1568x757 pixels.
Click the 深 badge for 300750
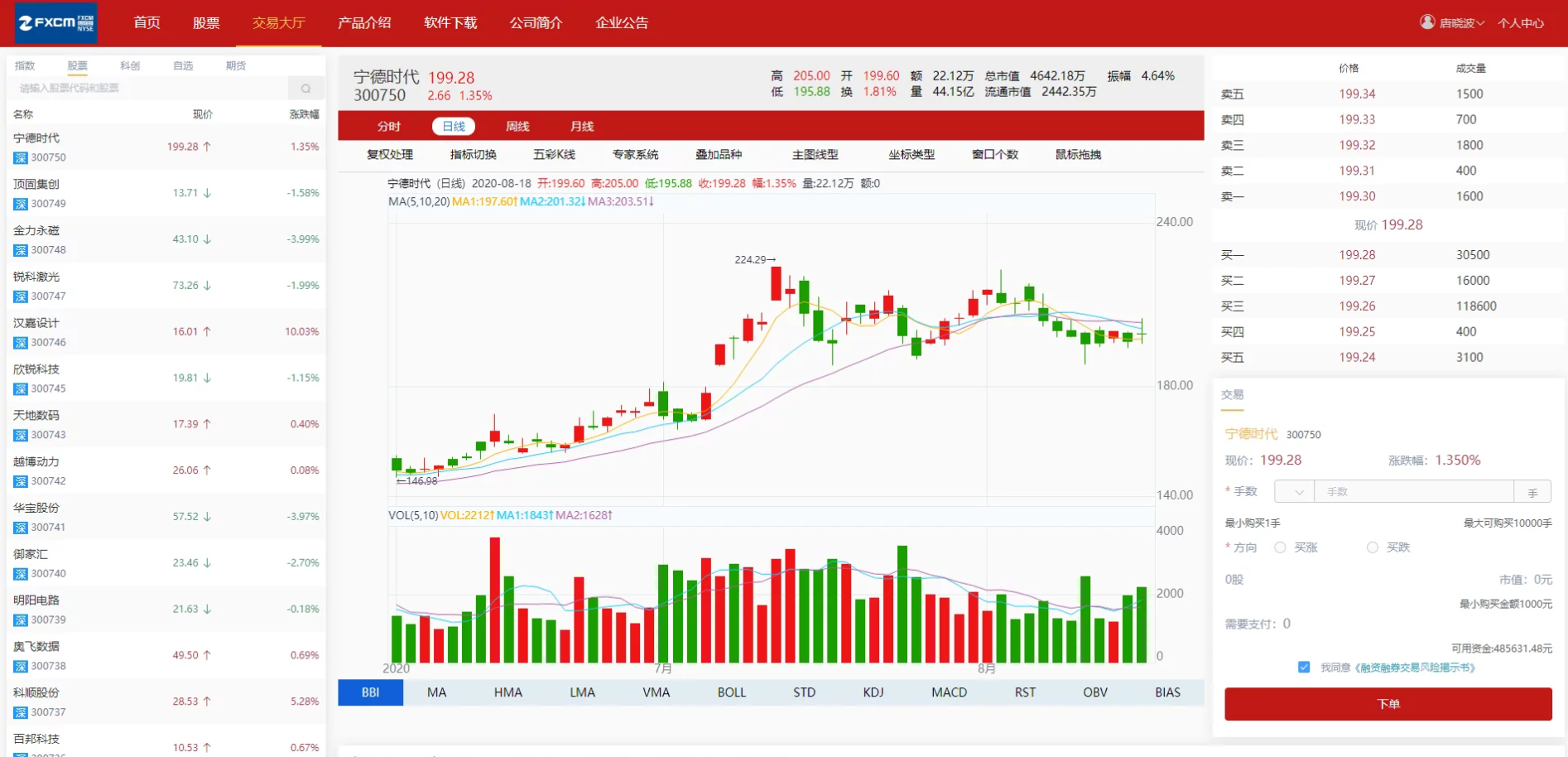21,157
